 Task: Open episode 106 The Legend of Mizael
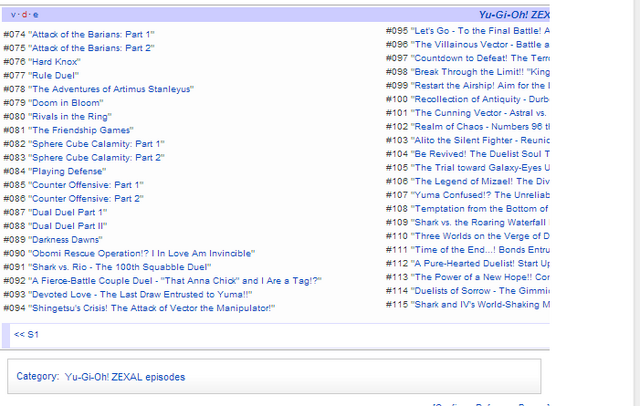point(480,181)
